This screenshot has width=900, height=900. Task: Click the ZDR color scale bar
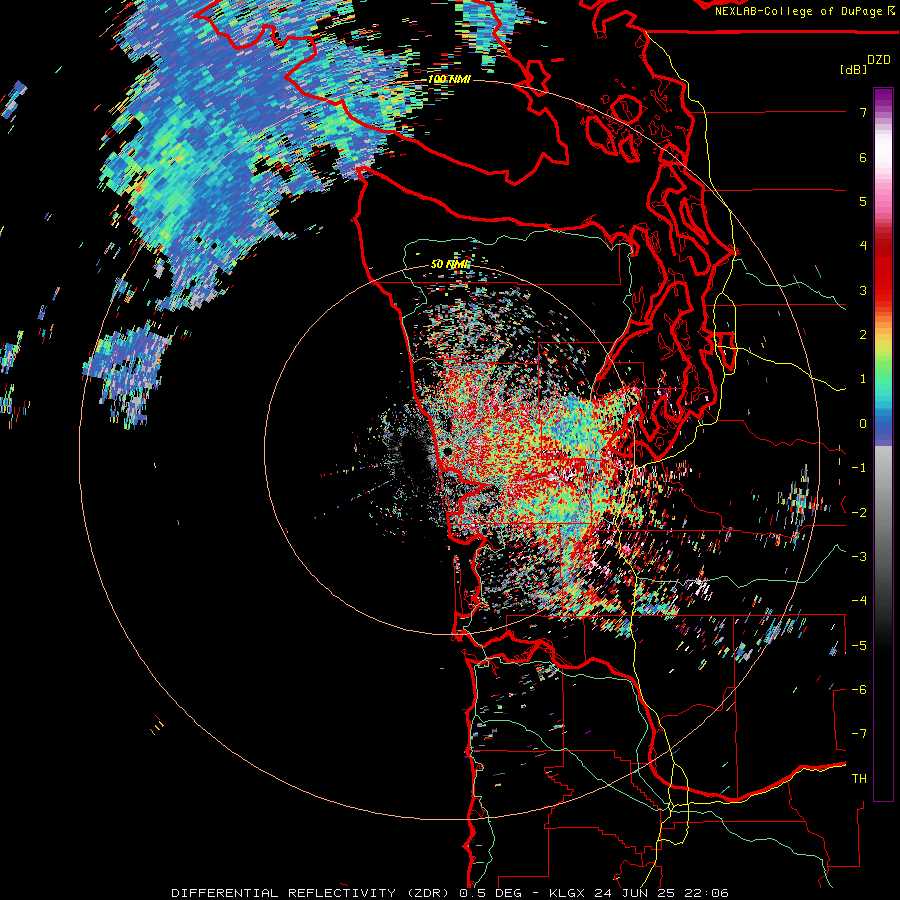[x=883, y=444]
